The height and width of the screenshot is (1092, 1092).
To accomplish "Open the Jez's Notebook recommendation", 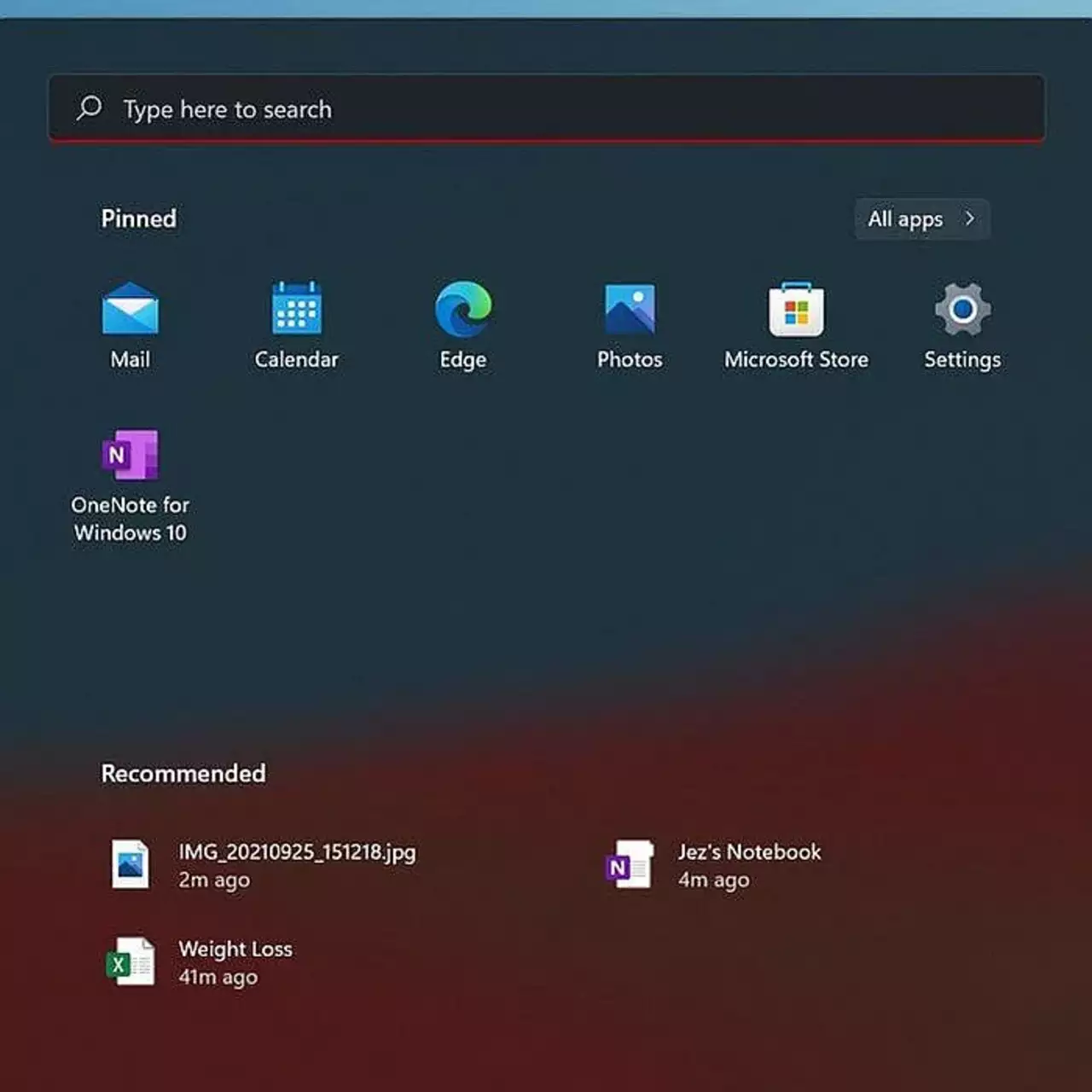I will [715, 864].
